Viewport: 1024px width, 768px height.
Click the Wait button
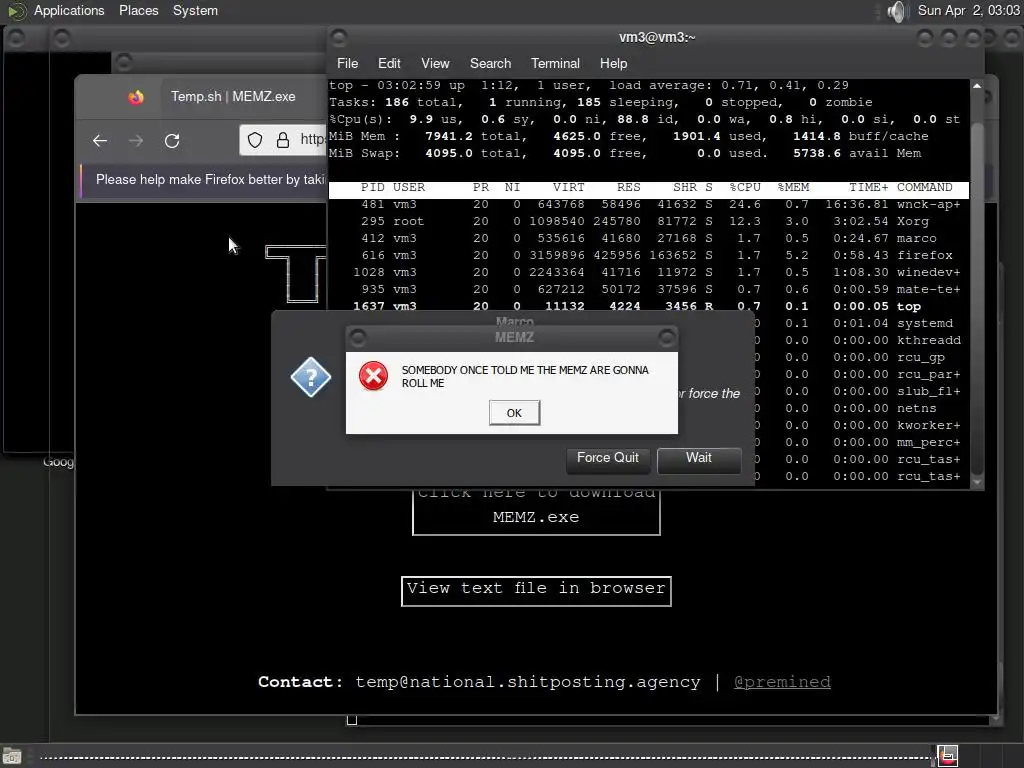(699, 458)
